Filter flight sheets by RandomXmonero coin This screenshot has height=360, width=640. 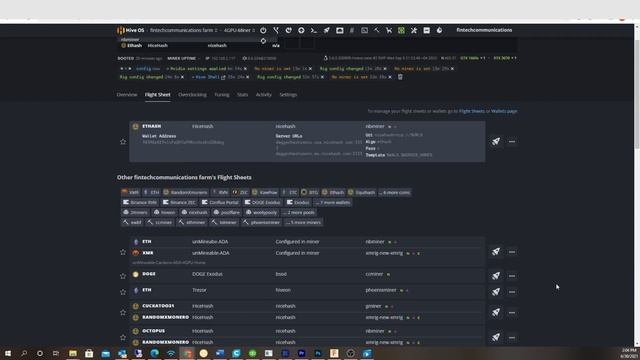(x=185, y=192)
